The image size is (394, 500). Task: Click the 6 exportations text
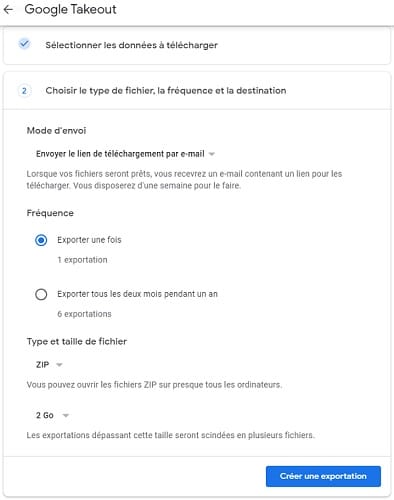[x=84, y=314]
